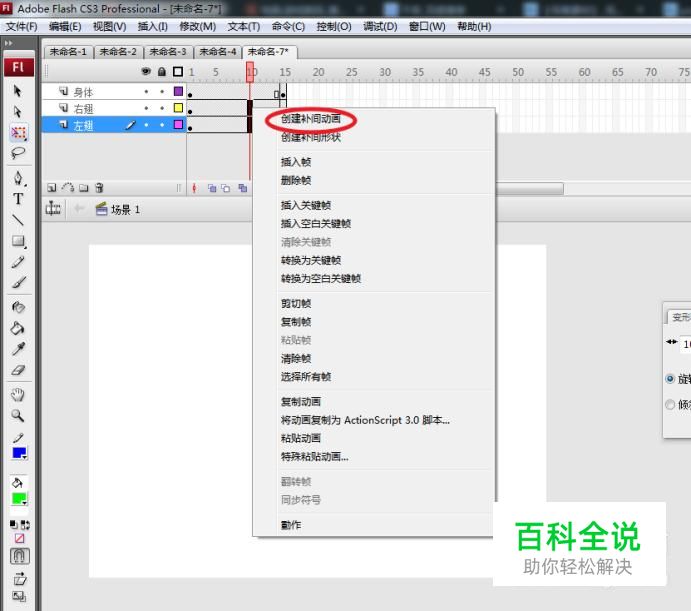Image resolution: width=691 pixels, height=611 pixels.
Task: Switch to the 未命名-1 document tab
Action: pos(68,52)
